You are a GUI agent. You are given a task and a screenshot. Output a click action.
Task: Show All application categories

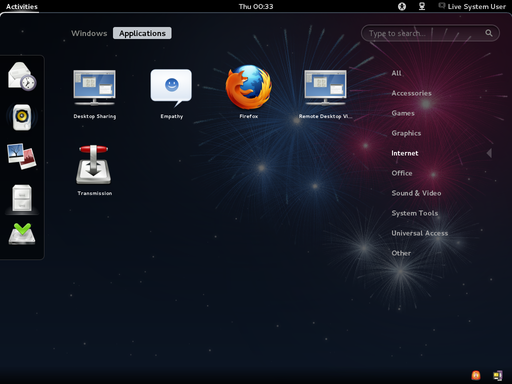397,73
